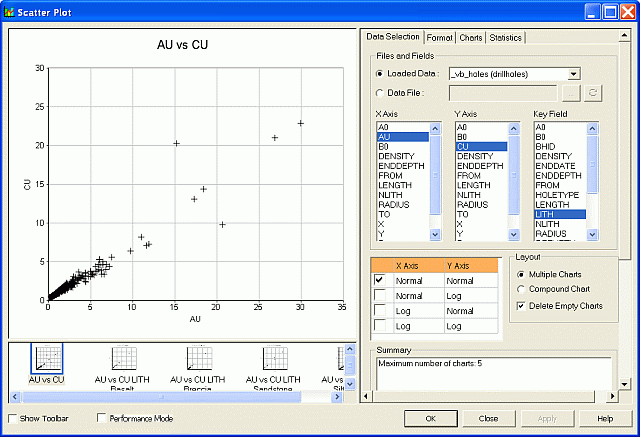Toggle the Performance Mode checkbox
Viewport: 640px width, 437px height.
[102, 418]
